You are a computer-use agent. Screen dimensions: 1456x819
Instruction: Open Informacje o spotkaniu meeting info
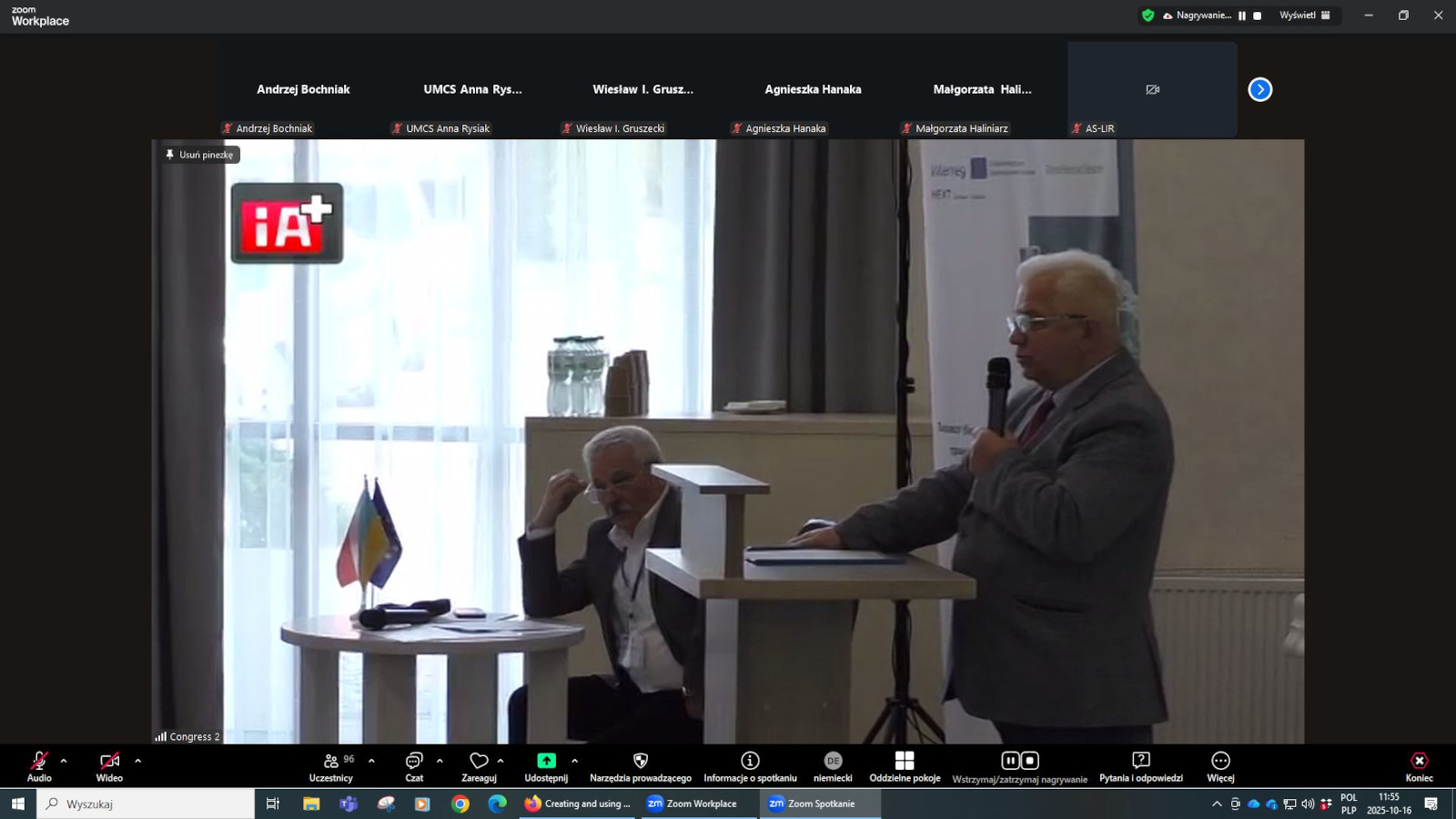[x=750, y=765]
